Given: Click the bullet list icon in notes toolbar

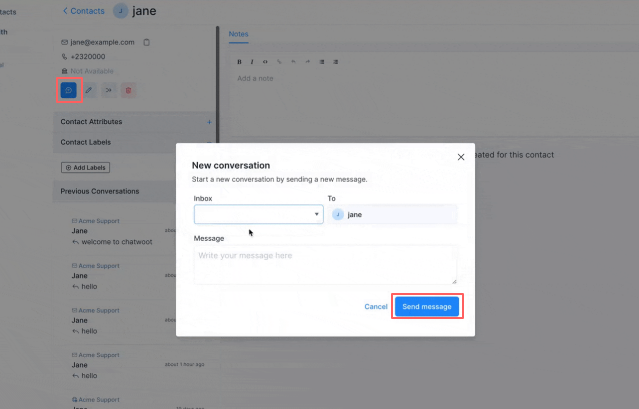Looking at the screenshot, I should point(322,62).
